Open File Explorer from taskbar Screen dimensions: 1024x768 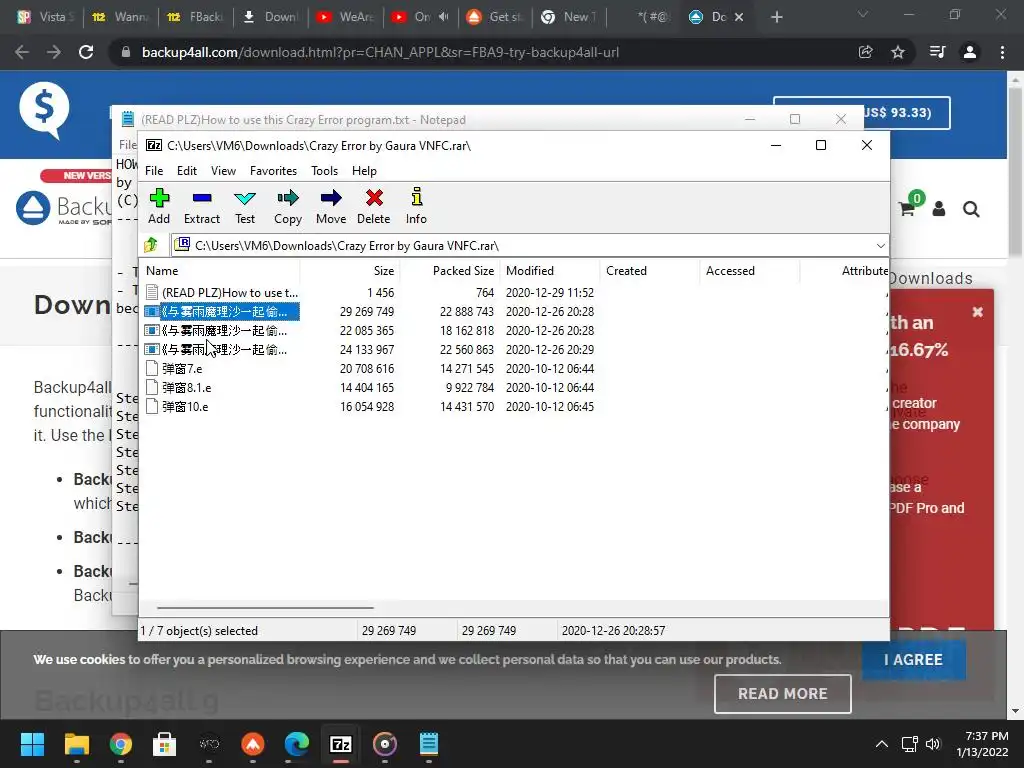pyautogui.click(x=76, y=744)
